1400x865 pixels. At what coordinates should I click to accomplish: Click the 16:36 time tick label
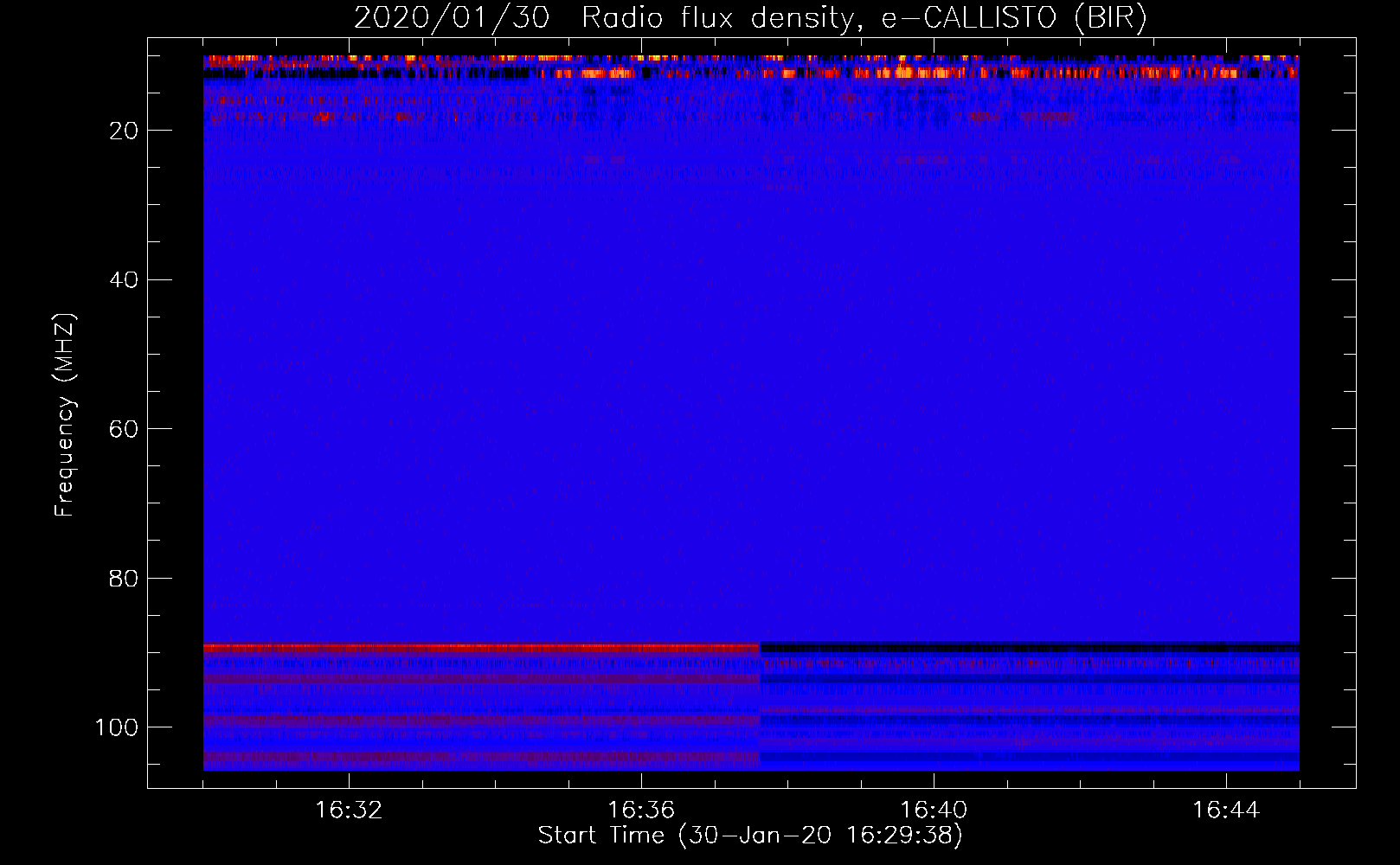point(641,811)
